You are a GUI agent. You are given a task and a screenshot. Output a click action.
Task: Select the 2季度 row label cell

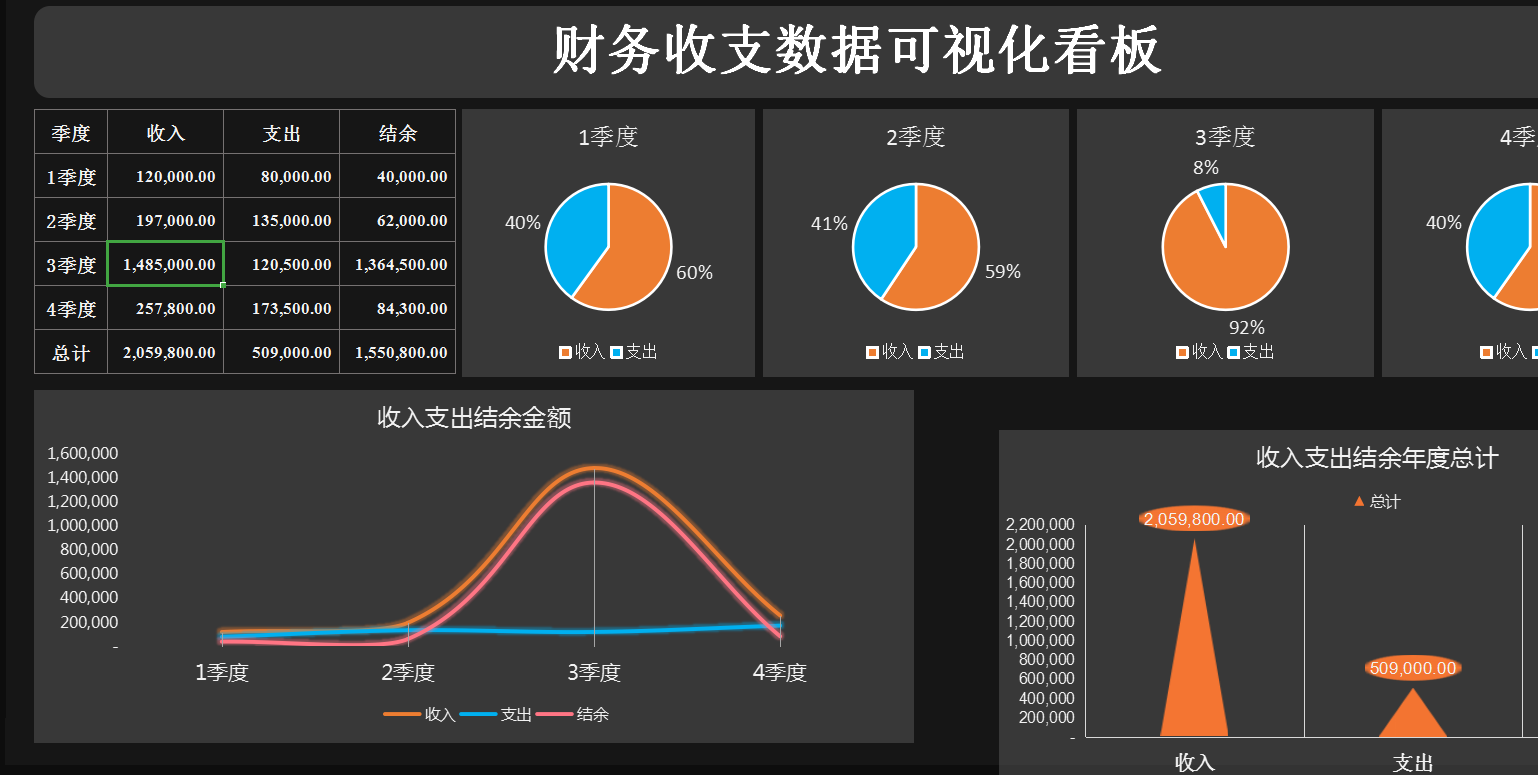71,220
